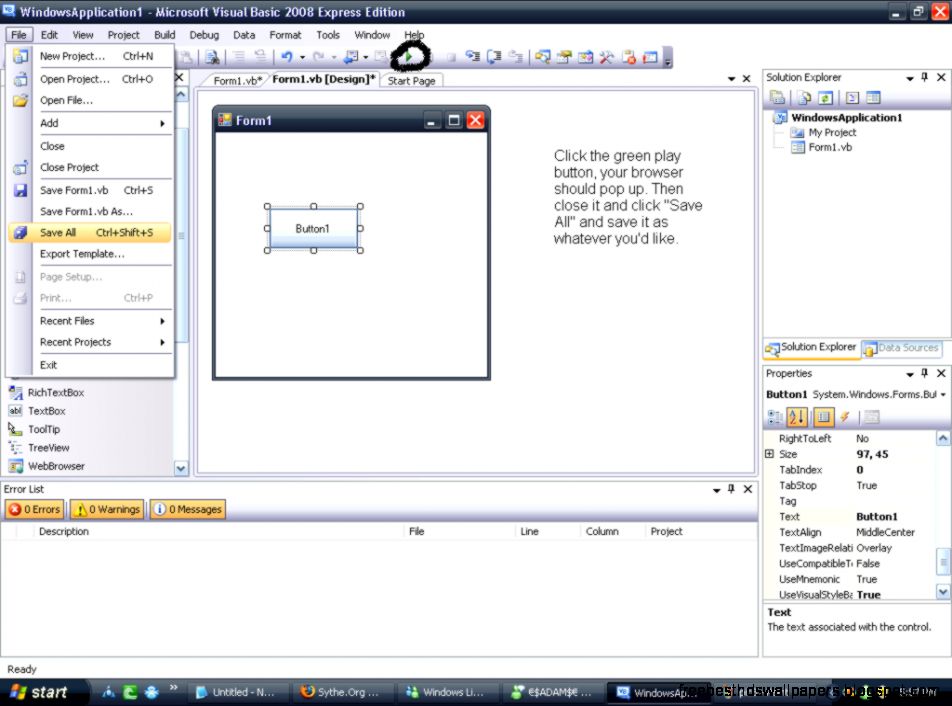This screenshot has height=706, width=952.
Task: Select WebBrowser control in Toolbox
Action: pyautogui.click(x=47, y=466)
